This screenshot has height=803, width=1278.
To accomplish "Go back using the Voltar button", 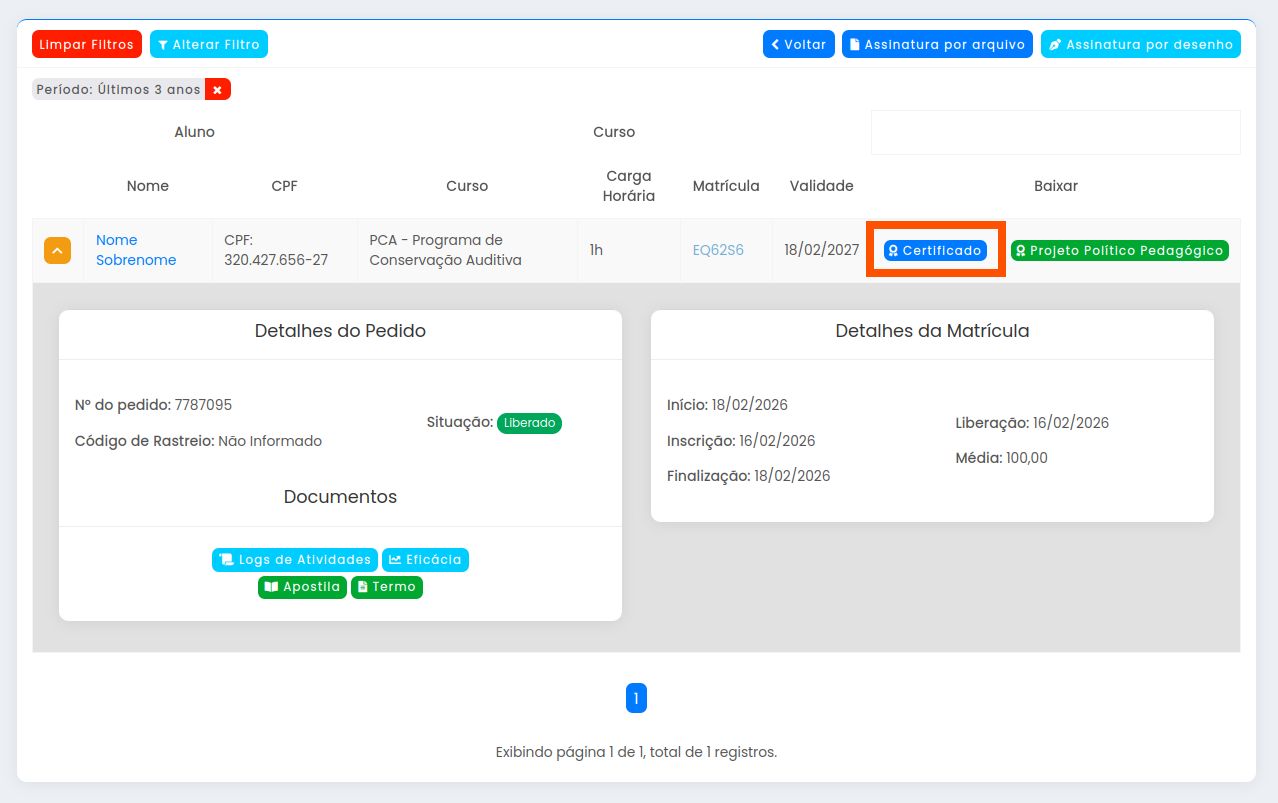I will click(x=798, y=44).
